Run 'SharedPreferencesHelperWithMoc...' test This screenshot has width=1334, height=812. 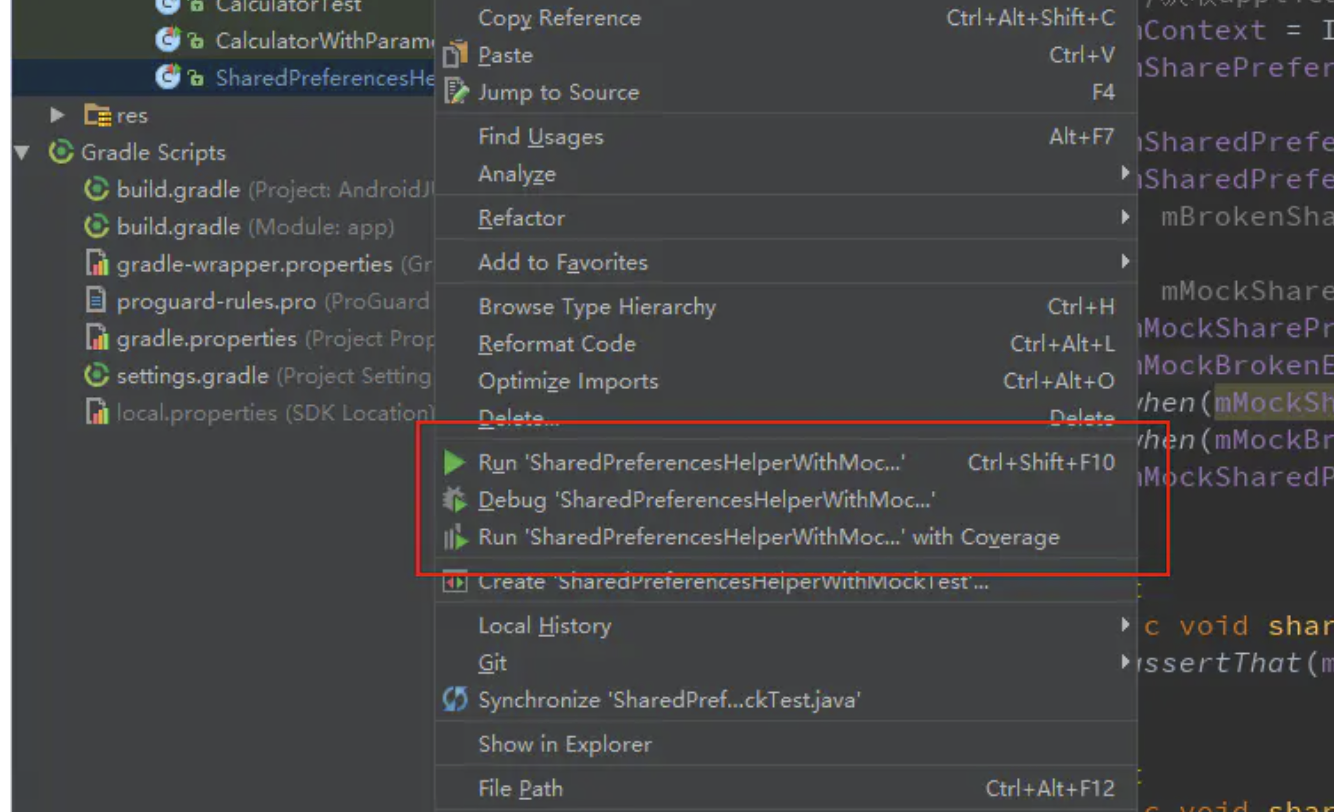tap(786, 462)
